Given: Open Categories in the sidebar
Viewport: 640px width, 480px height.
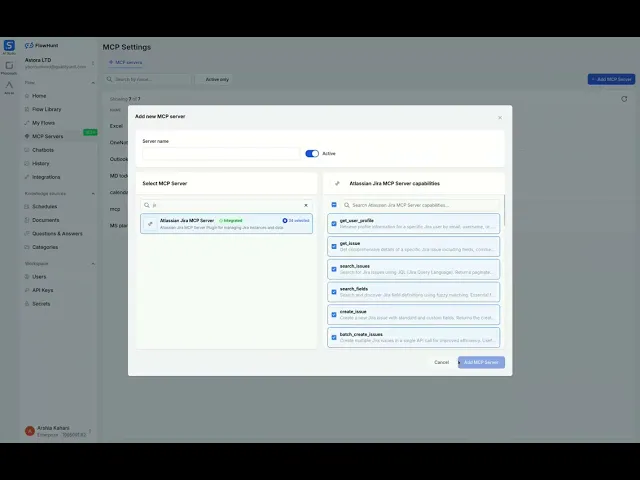Looking at the screenshot, I should [45, 247].
